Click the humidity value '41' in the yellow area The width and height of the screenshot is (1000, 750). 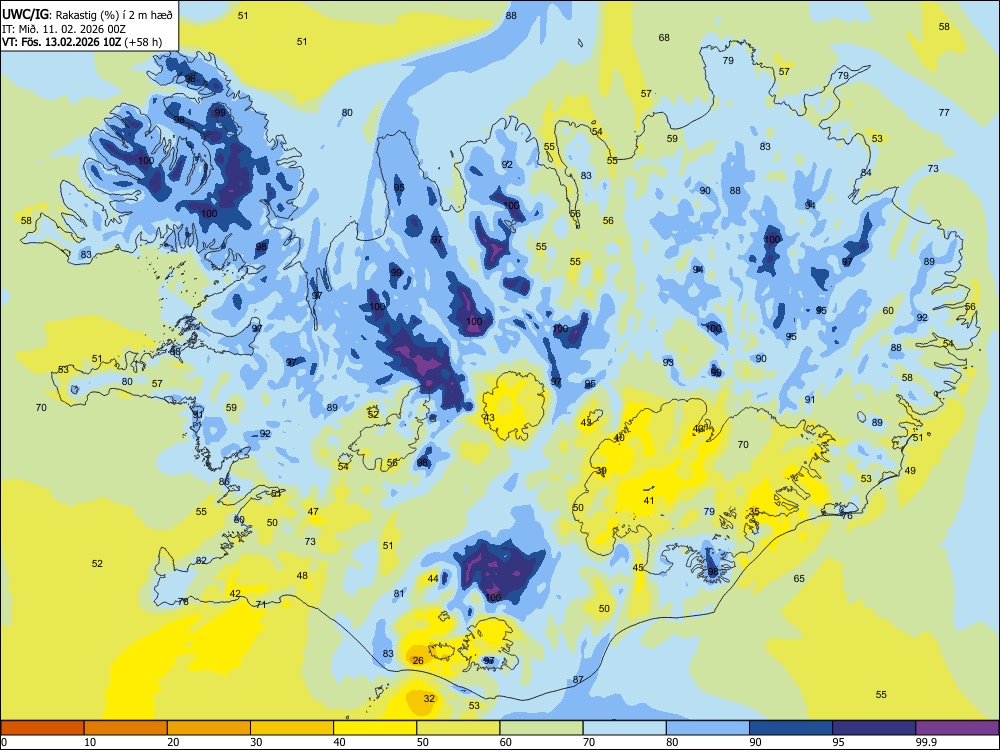point(649,501)
